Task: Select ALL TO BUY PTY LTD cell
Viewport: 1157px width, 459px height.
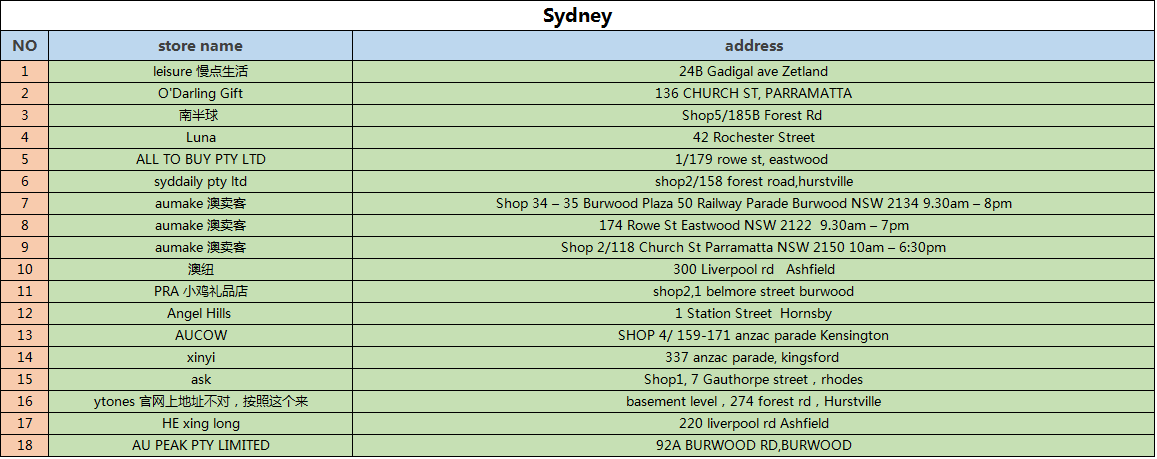Action: point(200,159)
